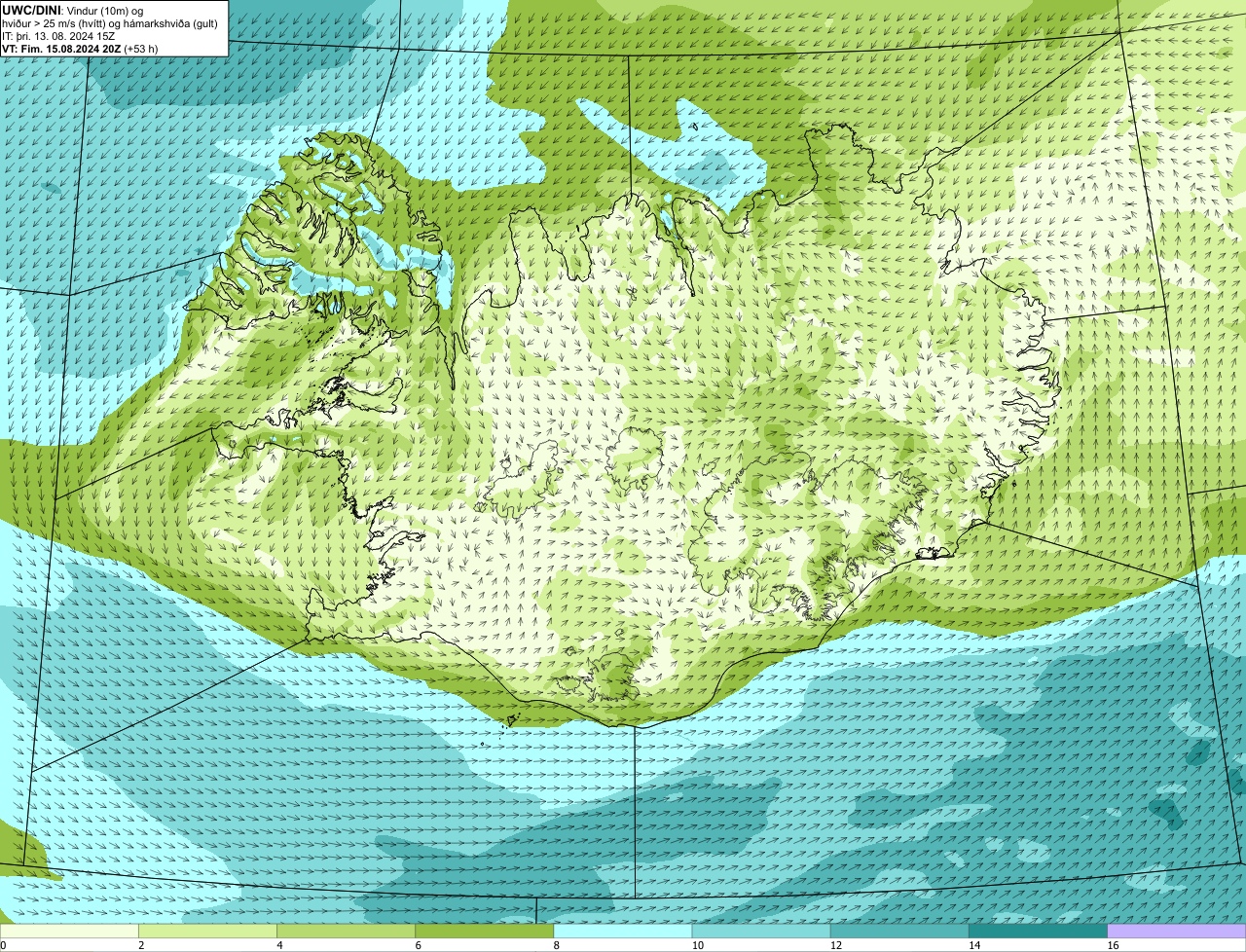Click the legend scale label '6'
1246x952 pixels.
pos(418,945)
